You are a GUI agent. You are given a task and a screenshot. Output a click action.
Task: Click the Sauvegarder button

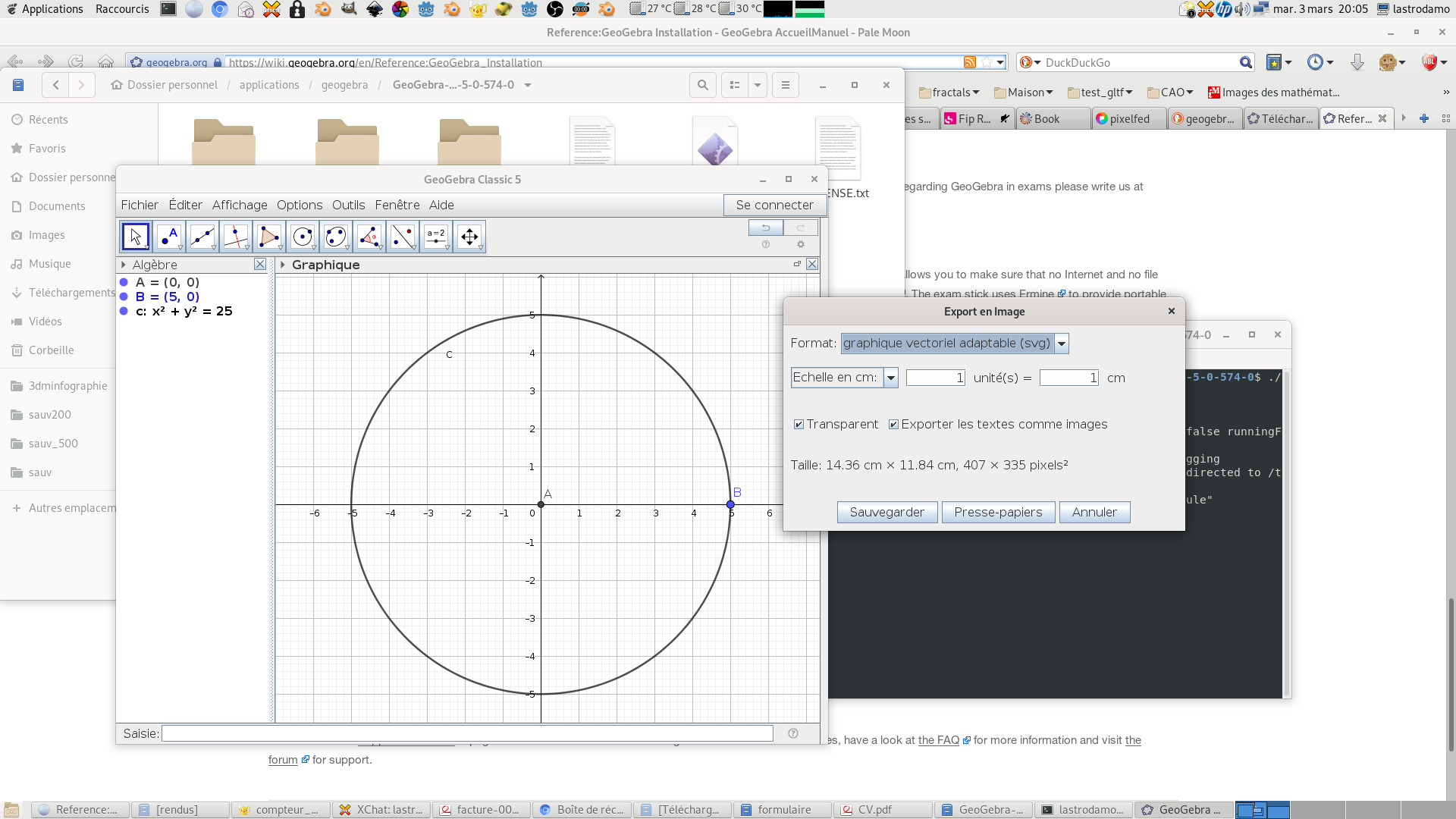click(x=887, y=513)
